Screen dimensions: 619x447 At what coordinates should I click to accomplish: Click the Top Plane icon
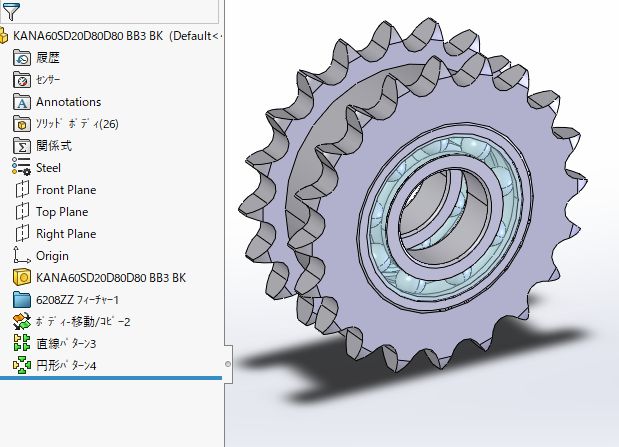[x=22, y=212]
